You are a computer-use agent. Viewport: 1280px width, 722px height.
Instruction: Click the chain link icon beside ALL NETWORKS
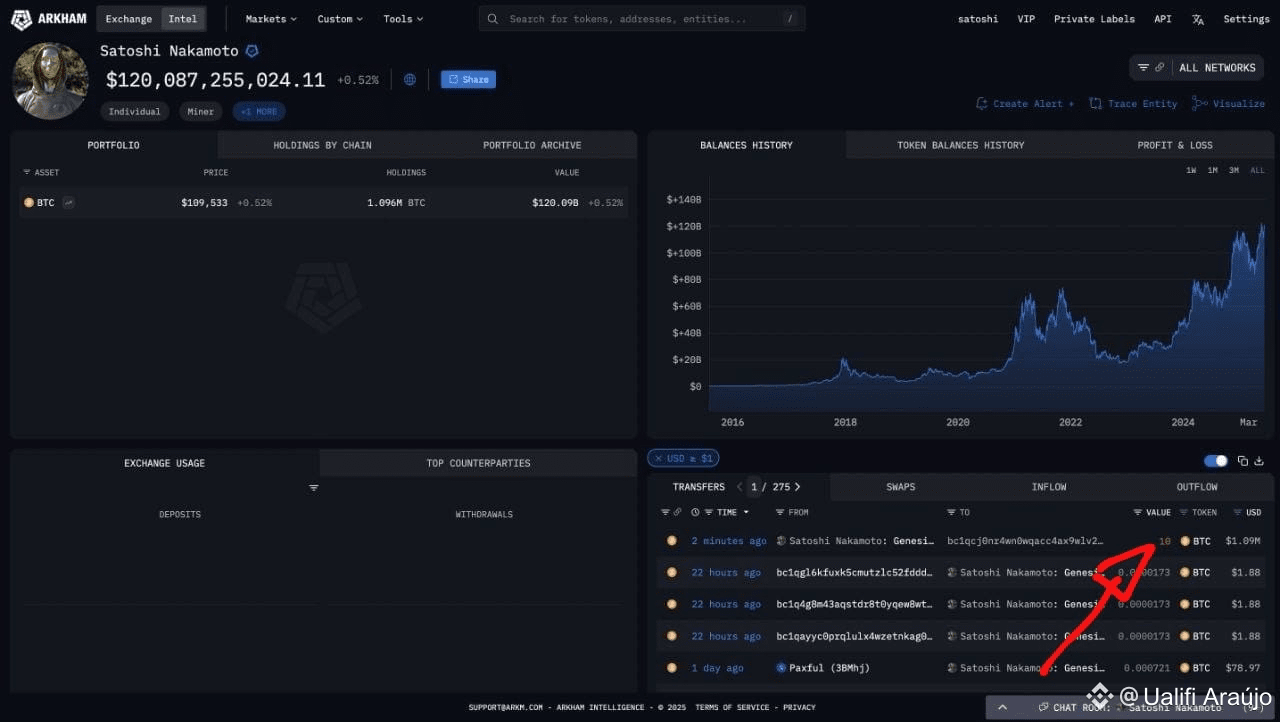1160,68
